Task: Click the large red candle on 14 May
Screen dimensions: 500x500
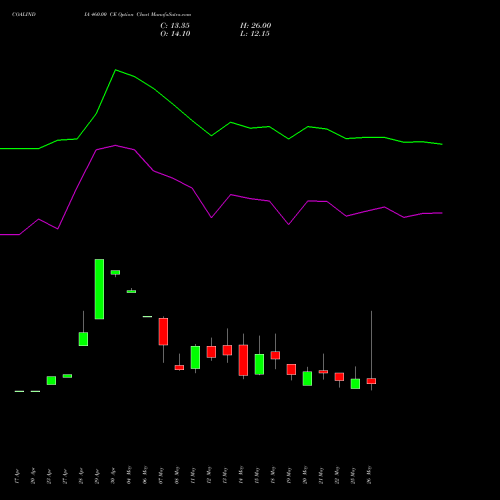Action: tap(243, 360)
